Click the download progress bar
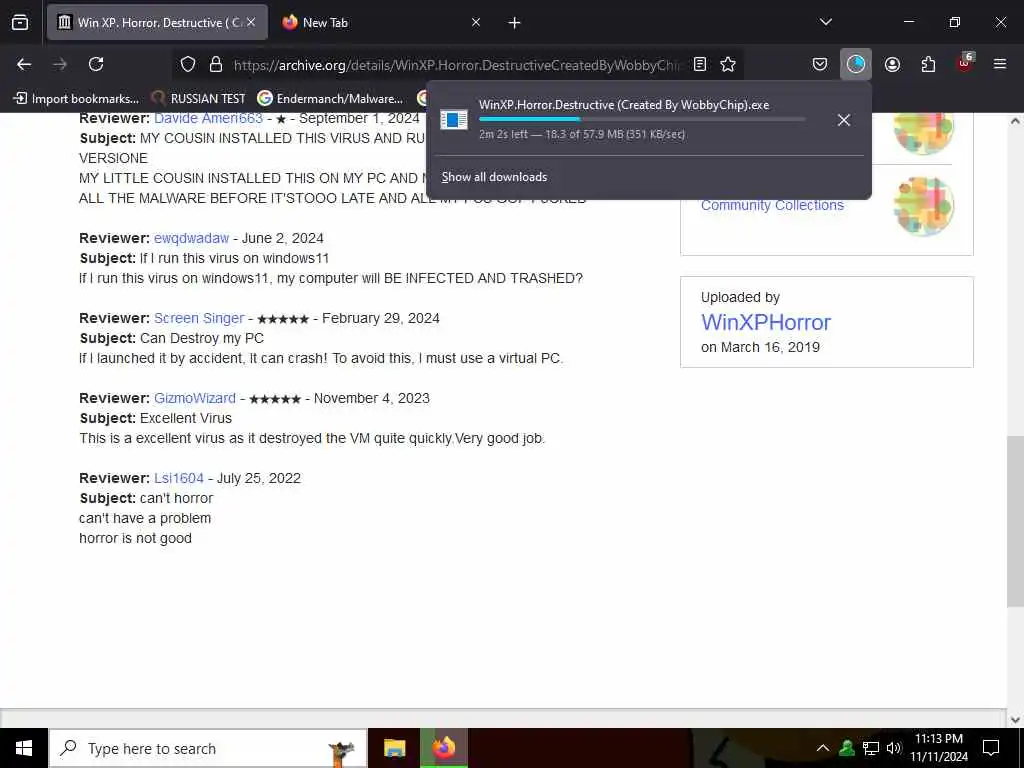 pyautogui.click(x=642, y=120)
